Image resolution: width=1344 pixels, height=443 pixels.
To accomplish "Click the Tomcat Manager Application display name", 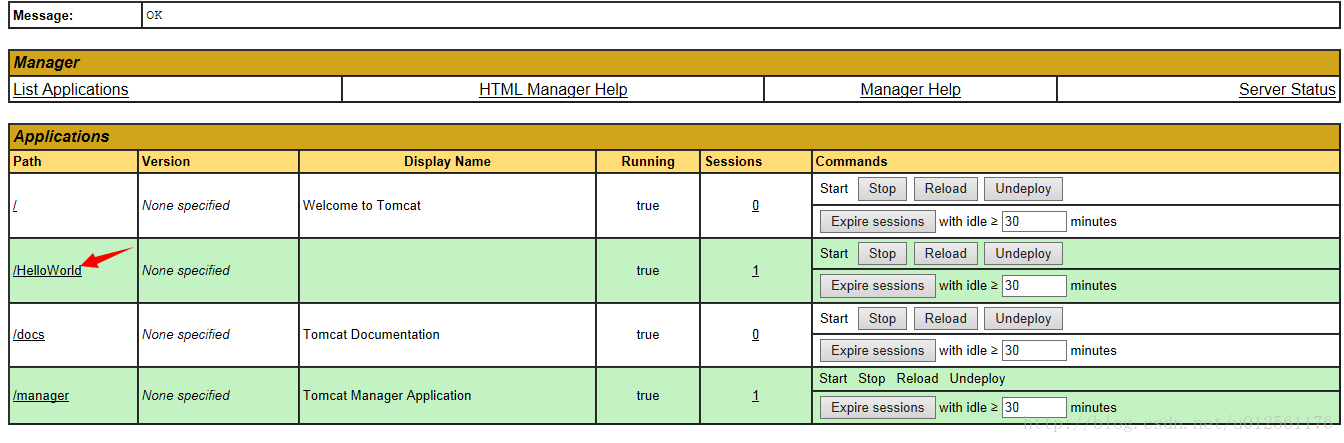I will (x=387, y=396).
